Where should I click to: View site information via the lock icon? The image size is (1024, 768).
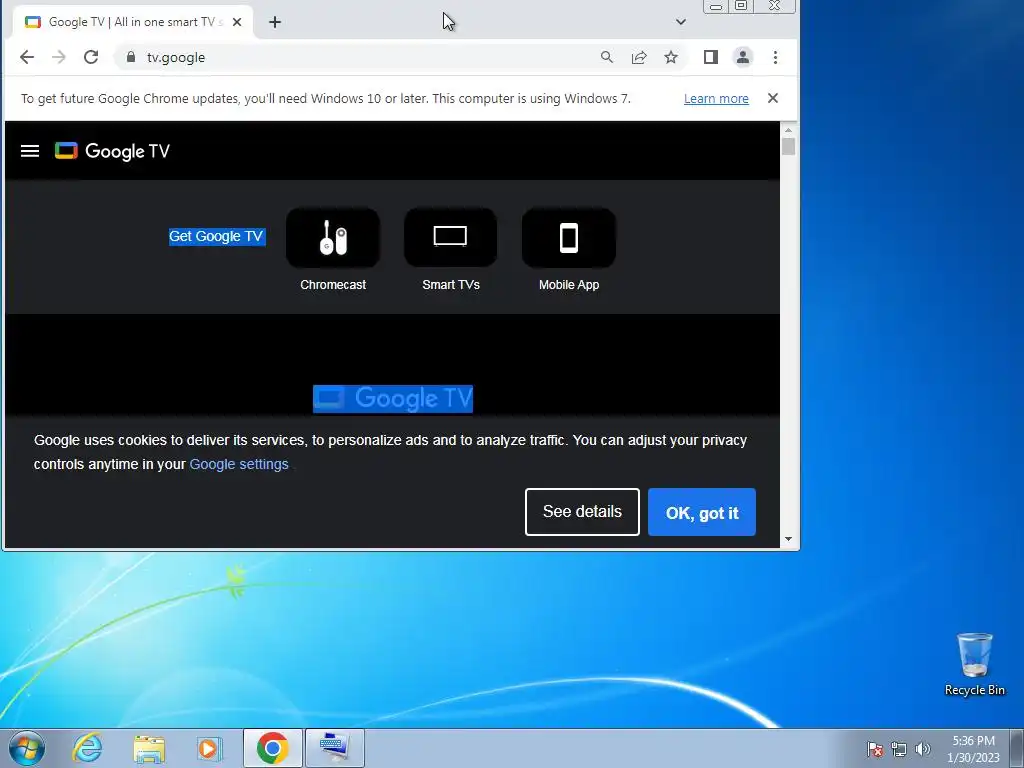[131, 57]
